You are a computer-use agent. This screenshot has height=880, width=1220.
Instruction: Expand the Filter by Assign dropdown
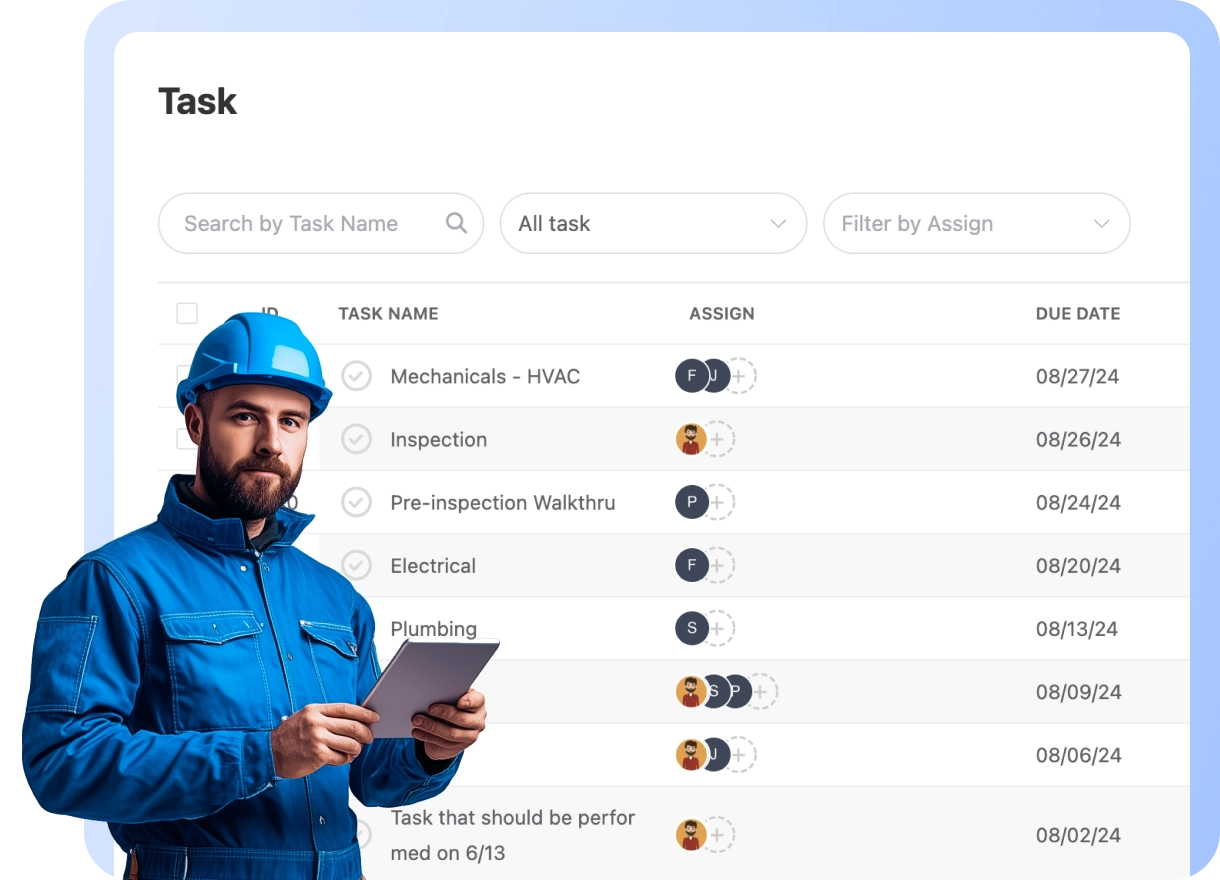tap(976, 223)
